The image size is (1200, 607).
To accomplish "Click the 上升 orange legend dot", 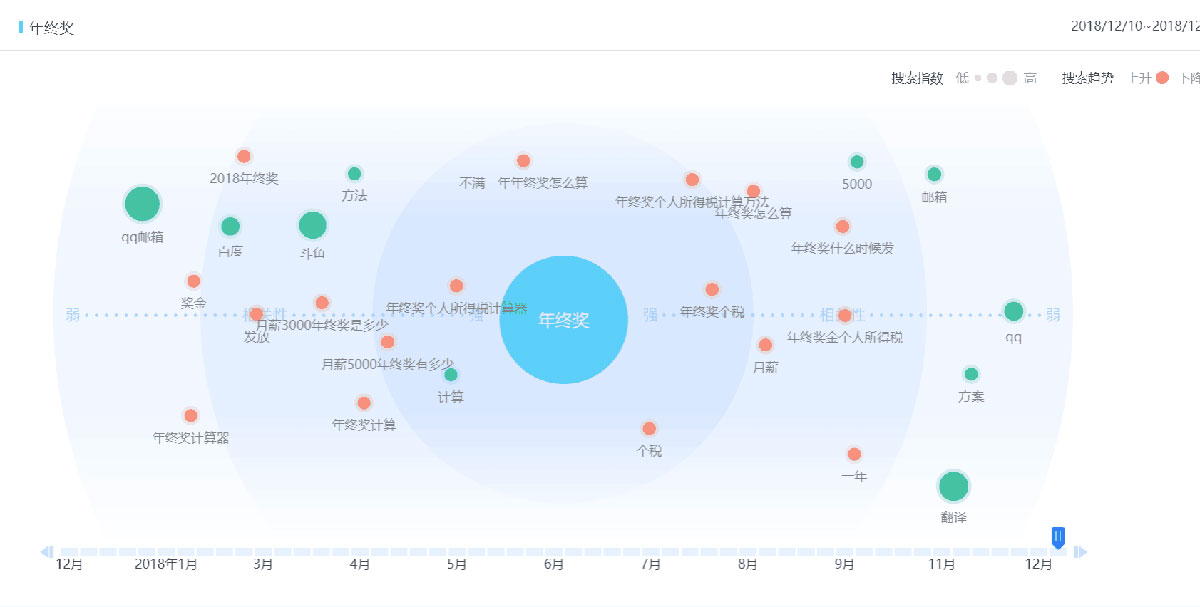I will click(1162, 78).
